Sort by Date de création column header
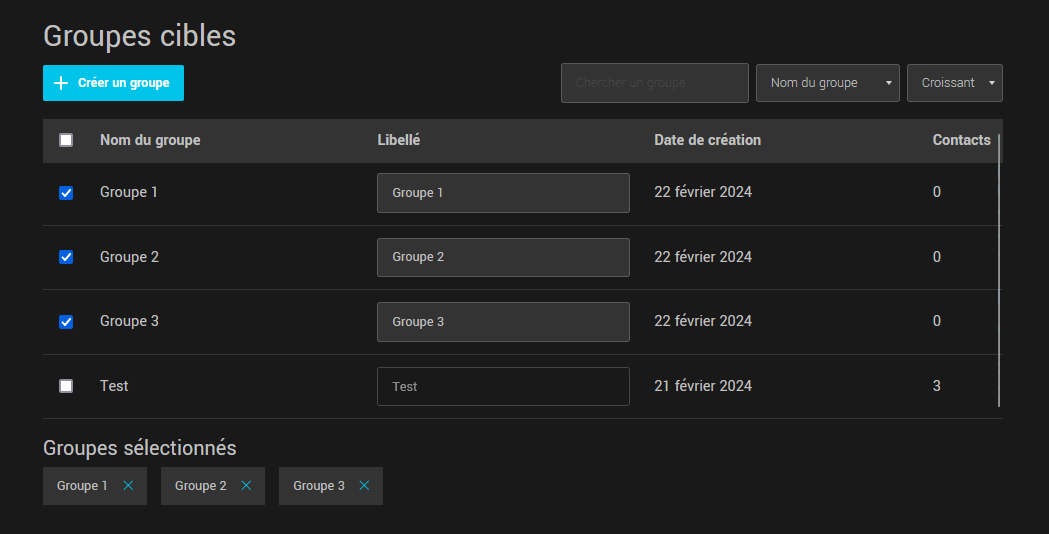The width and height of the screenshot is (1049, 534). click(x=707, y=140)
